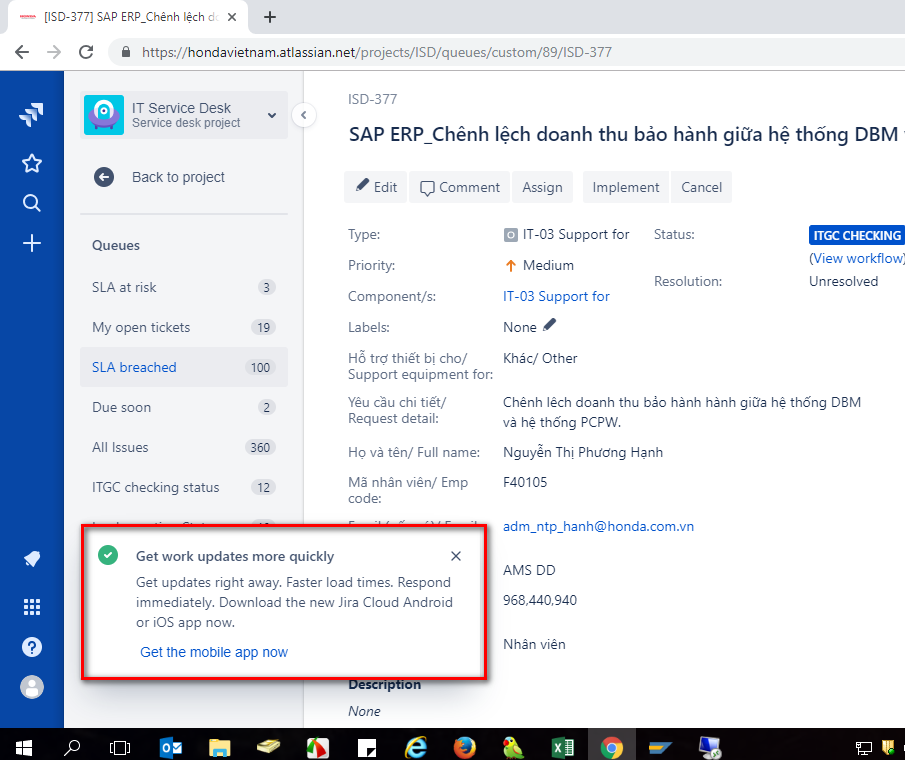
Task: Open the Jira home logo icon
Action: pyautogui.click(x=31, y=114)
